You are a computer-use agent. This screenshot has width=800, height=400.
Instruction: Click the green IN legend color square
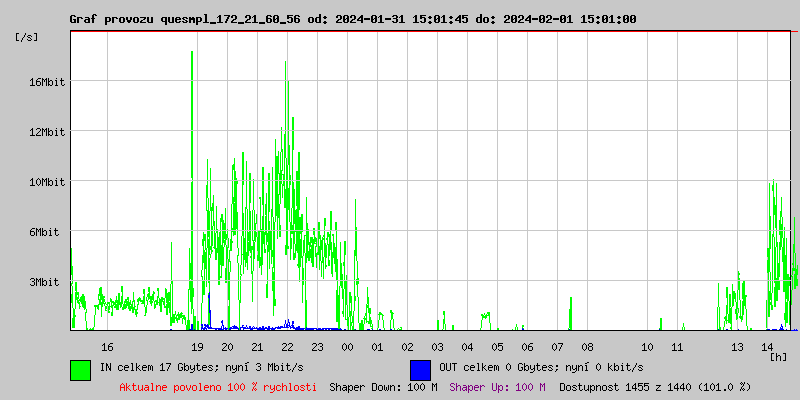(80, 369)
